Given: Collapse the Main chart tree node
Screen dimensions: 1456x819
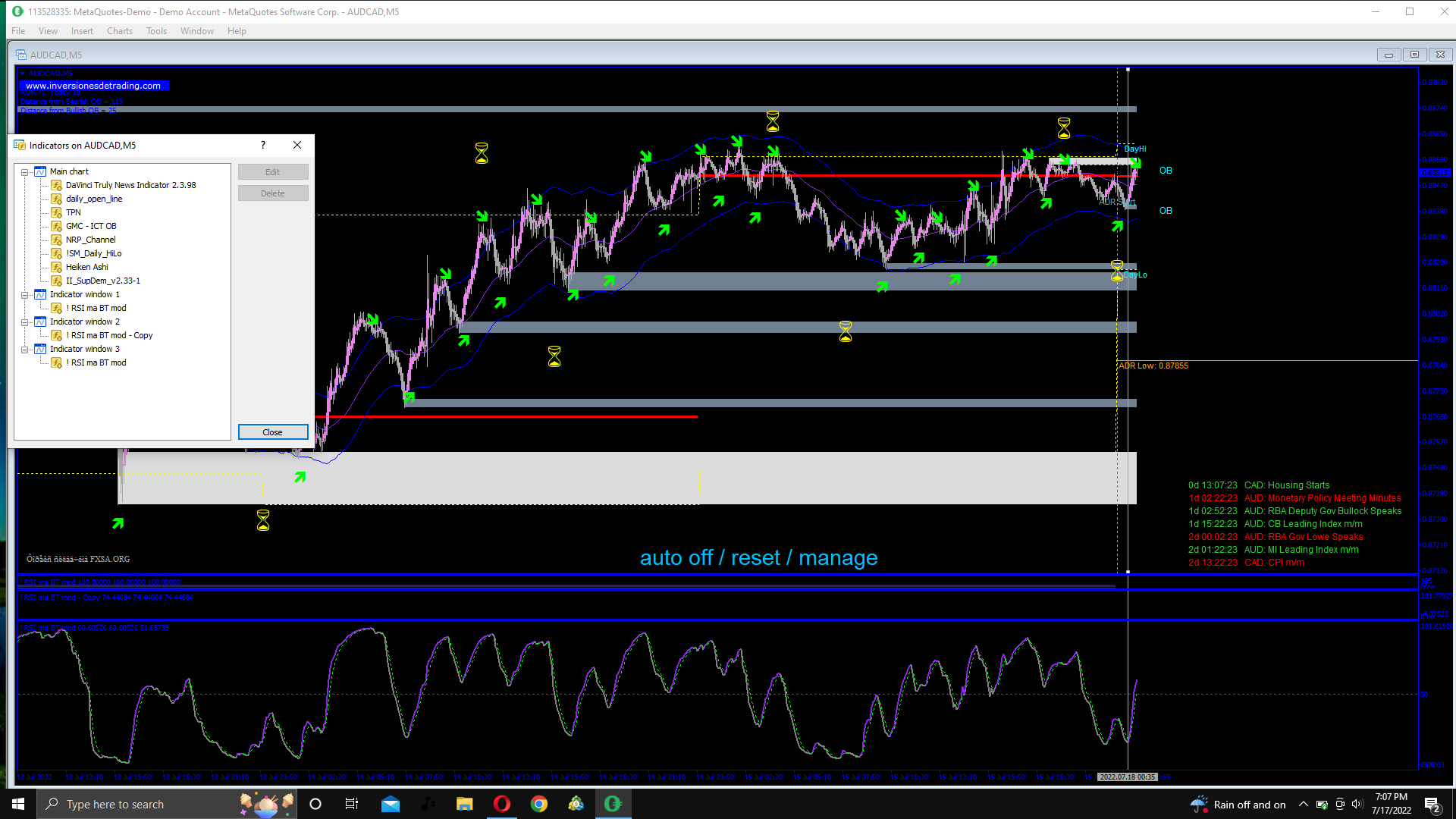Looking at the screenshot, I should coord(25,172).
